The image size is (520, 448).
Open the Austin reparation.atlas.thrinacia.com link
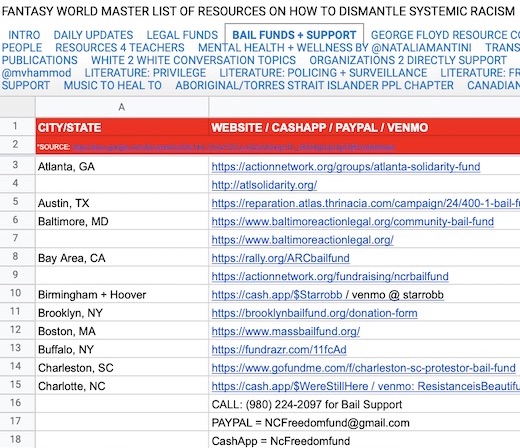pos(365,203)
